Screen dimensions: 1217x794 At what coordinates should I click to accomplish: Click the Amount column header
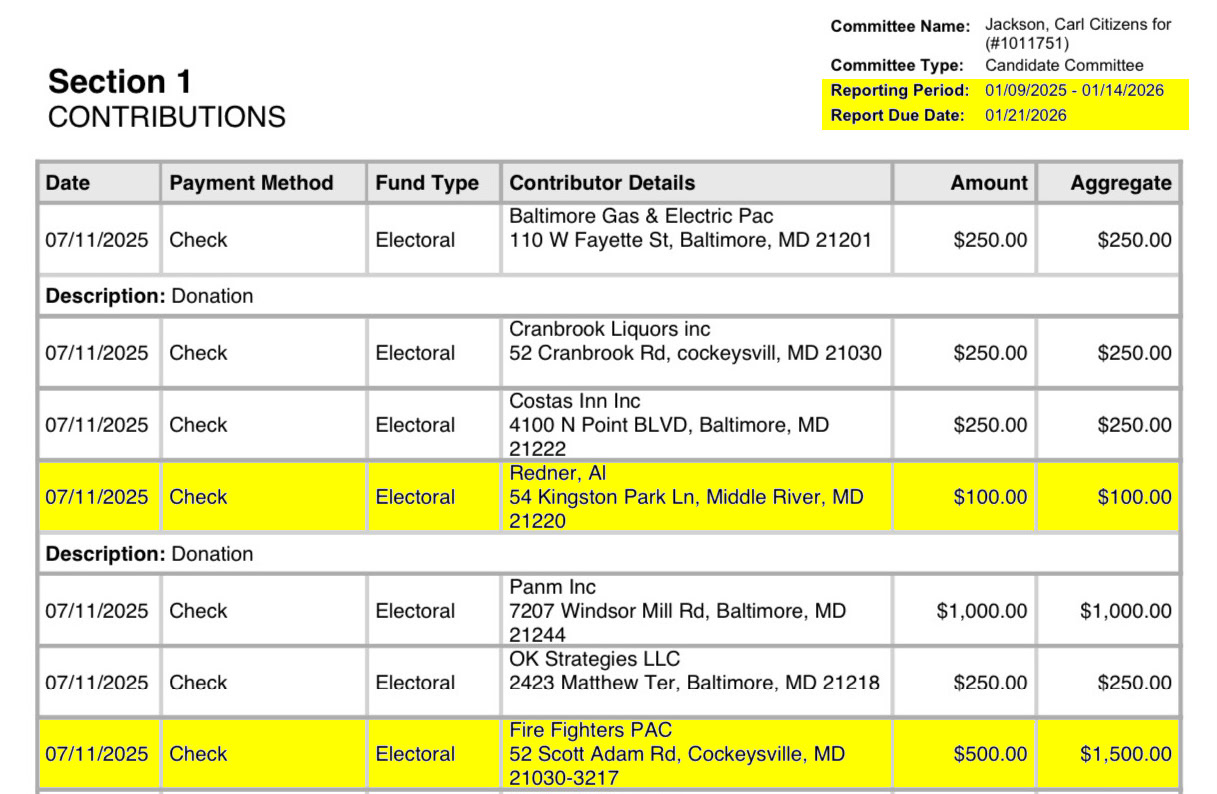click(989, 183)
